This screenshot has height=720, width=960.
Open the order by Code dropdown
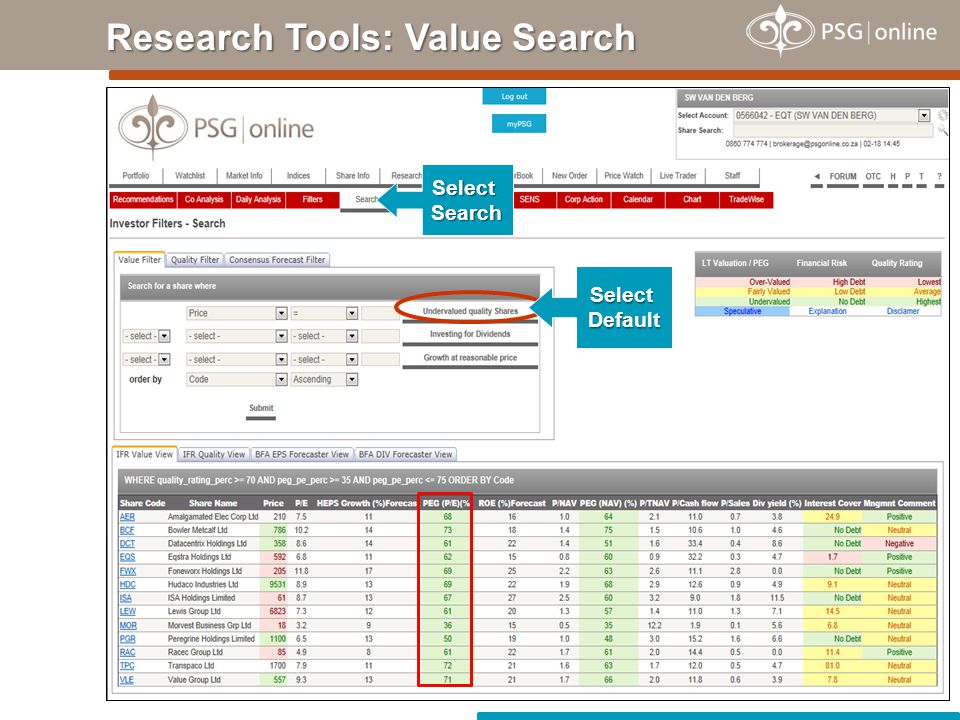point(281,380)
